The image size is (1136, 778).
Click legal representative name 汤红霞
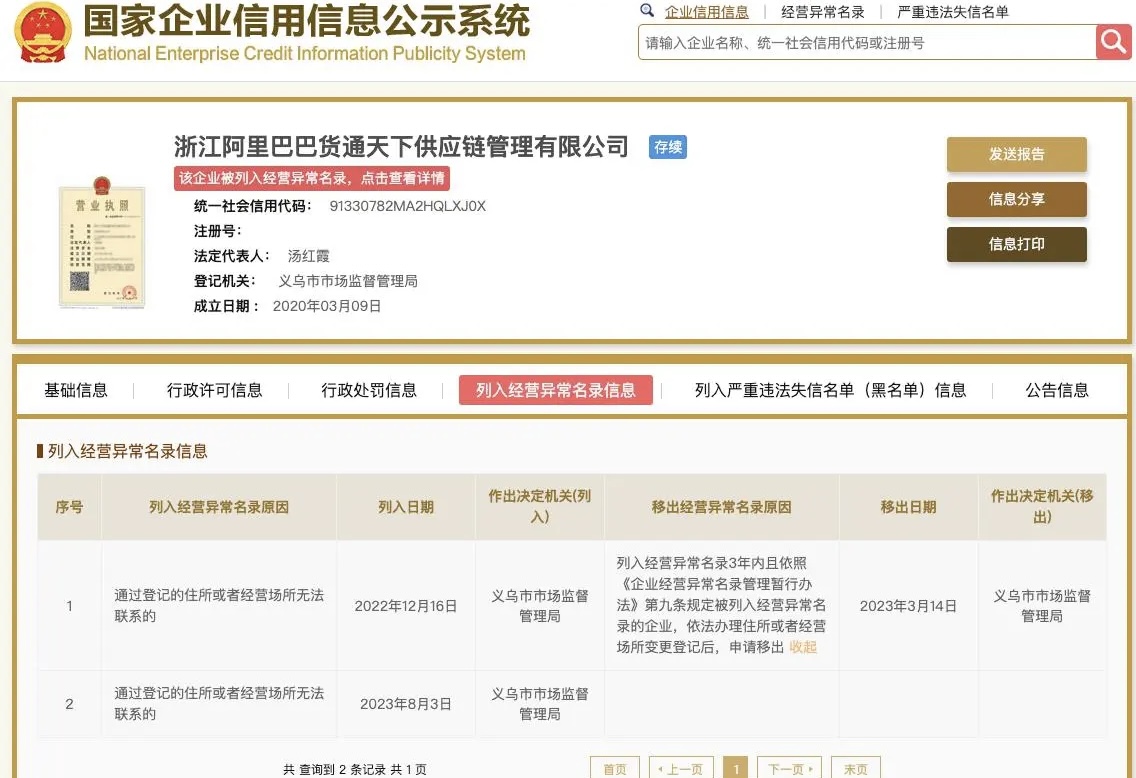[x=309, y=256]
